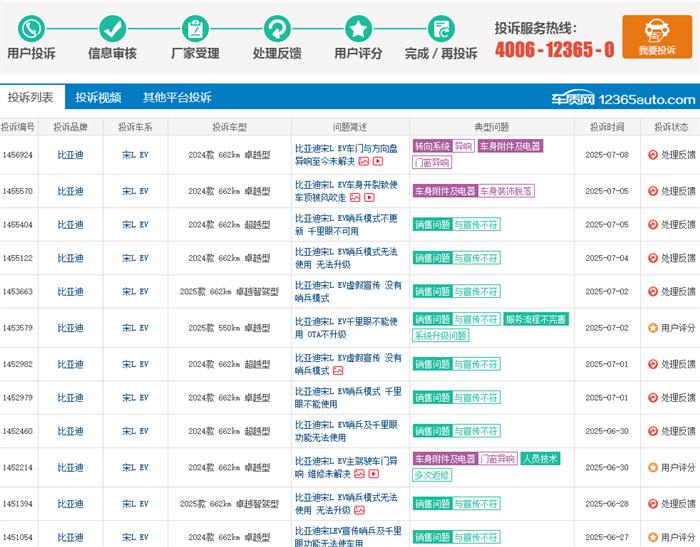700x547 pixels.
Task: Click model 2025款 662km 卓越智驾型 in row 1451394
Action: [229, 504]
